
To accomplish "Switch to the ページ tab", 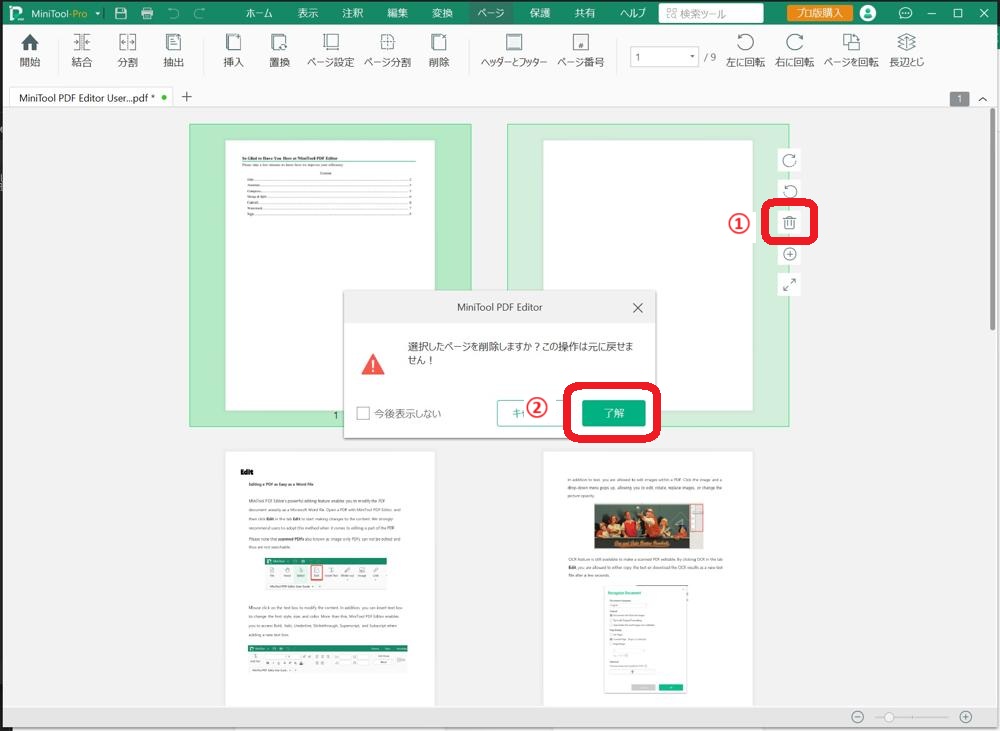I will [x=491, y=13].
